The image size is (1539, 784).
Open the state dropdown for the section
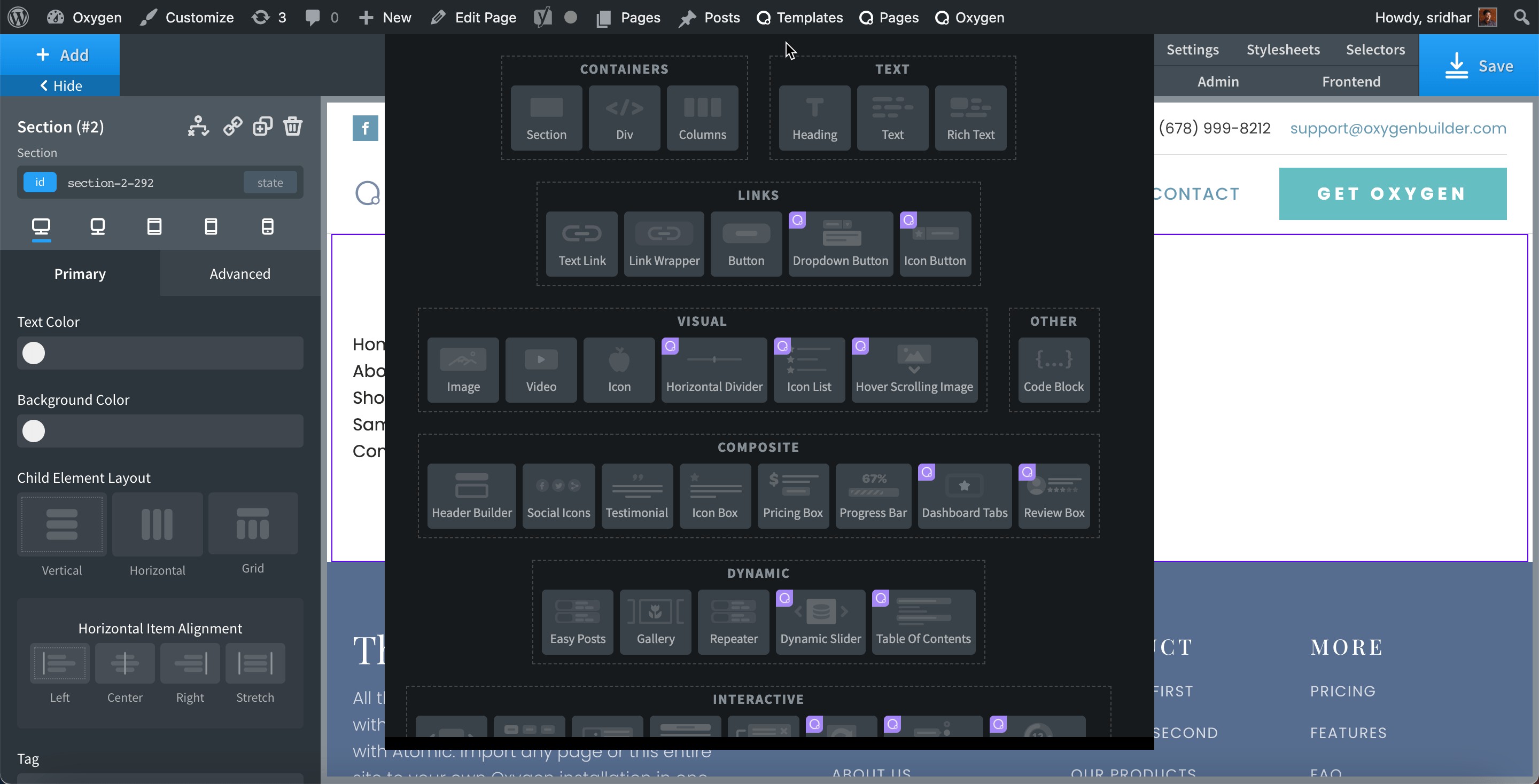[x=270, y=182]
